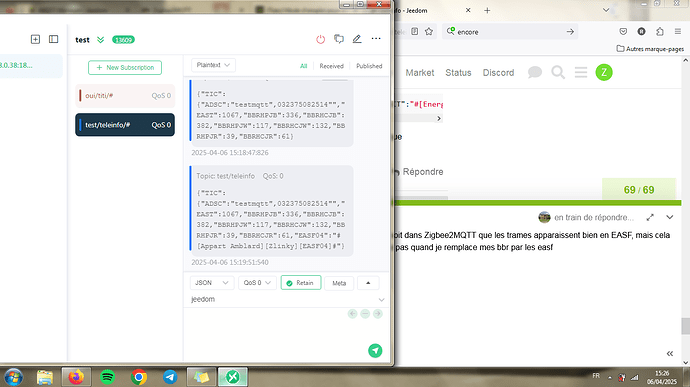Select the oui/titi/# subscription
The height and width of the screenshot is (387, 690).
coord(125,96)
